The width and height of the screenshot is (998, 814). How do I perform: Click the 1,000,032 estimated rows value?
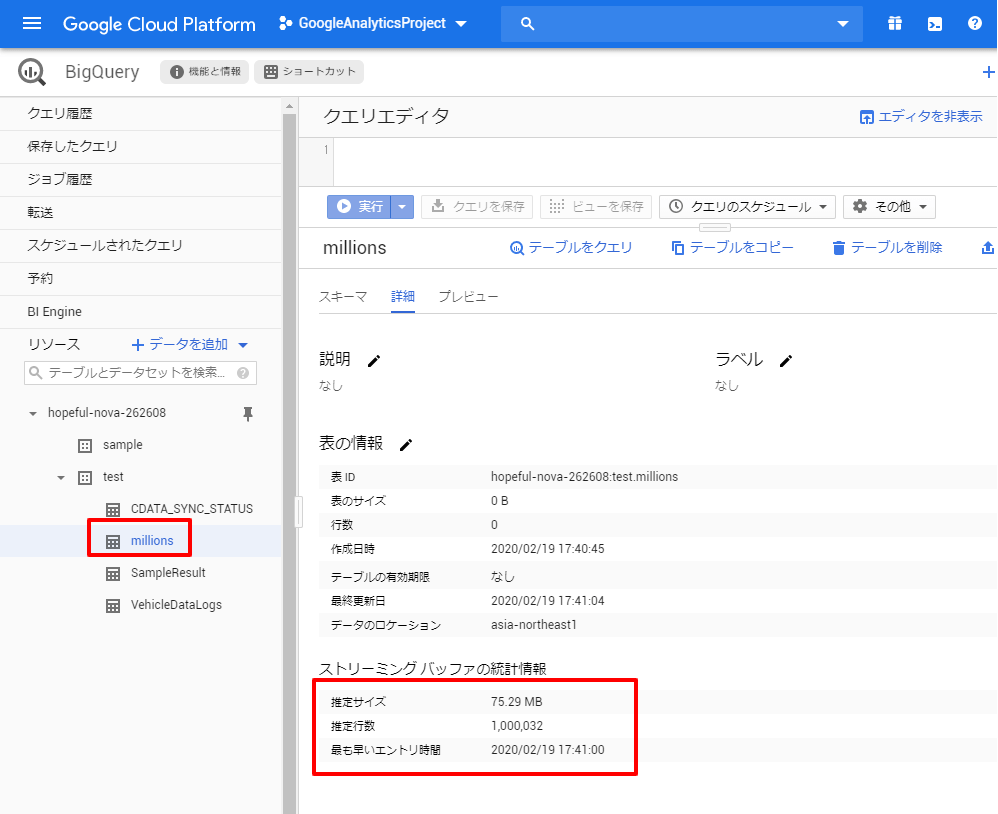(x=517, y=726)
